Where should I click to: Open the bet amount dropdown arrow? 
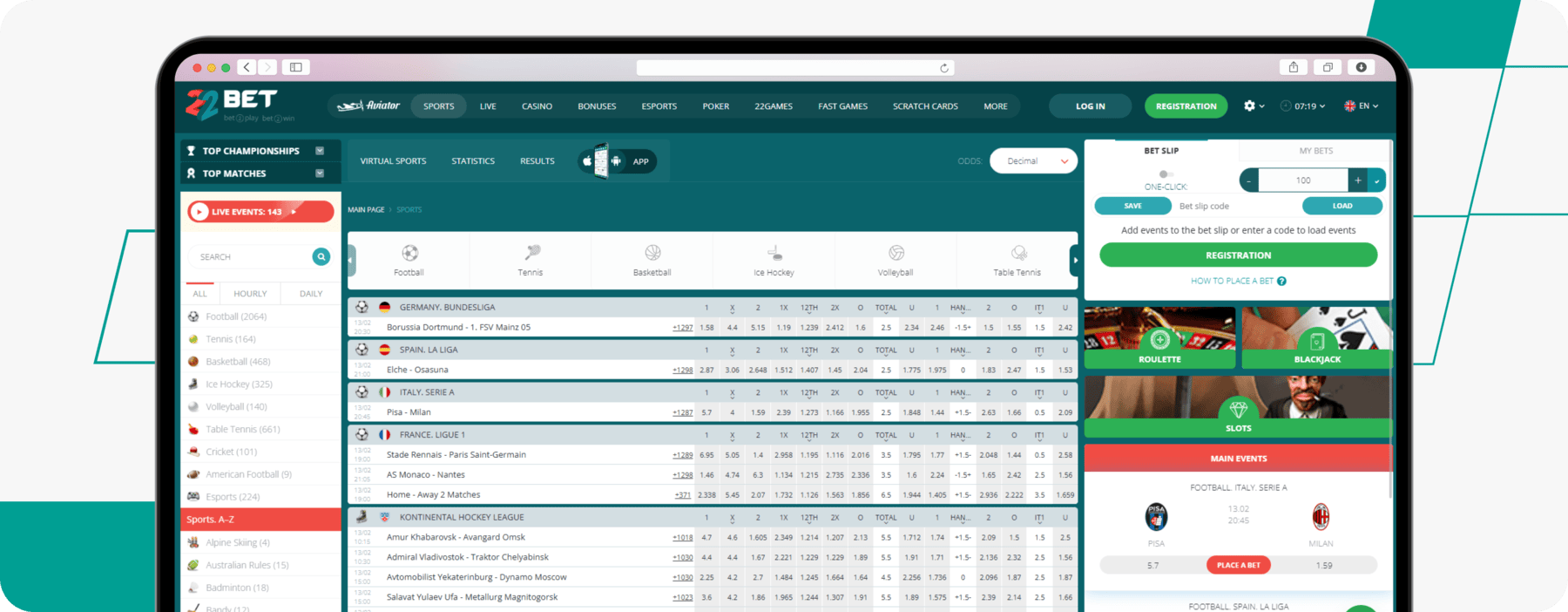pyautogui.click(x=1376, y=180)
